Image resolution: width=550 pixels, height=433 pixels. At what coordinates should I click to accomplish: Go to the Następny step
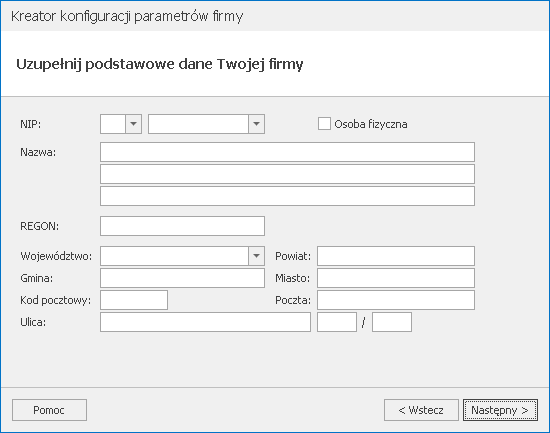coord(500,410)
